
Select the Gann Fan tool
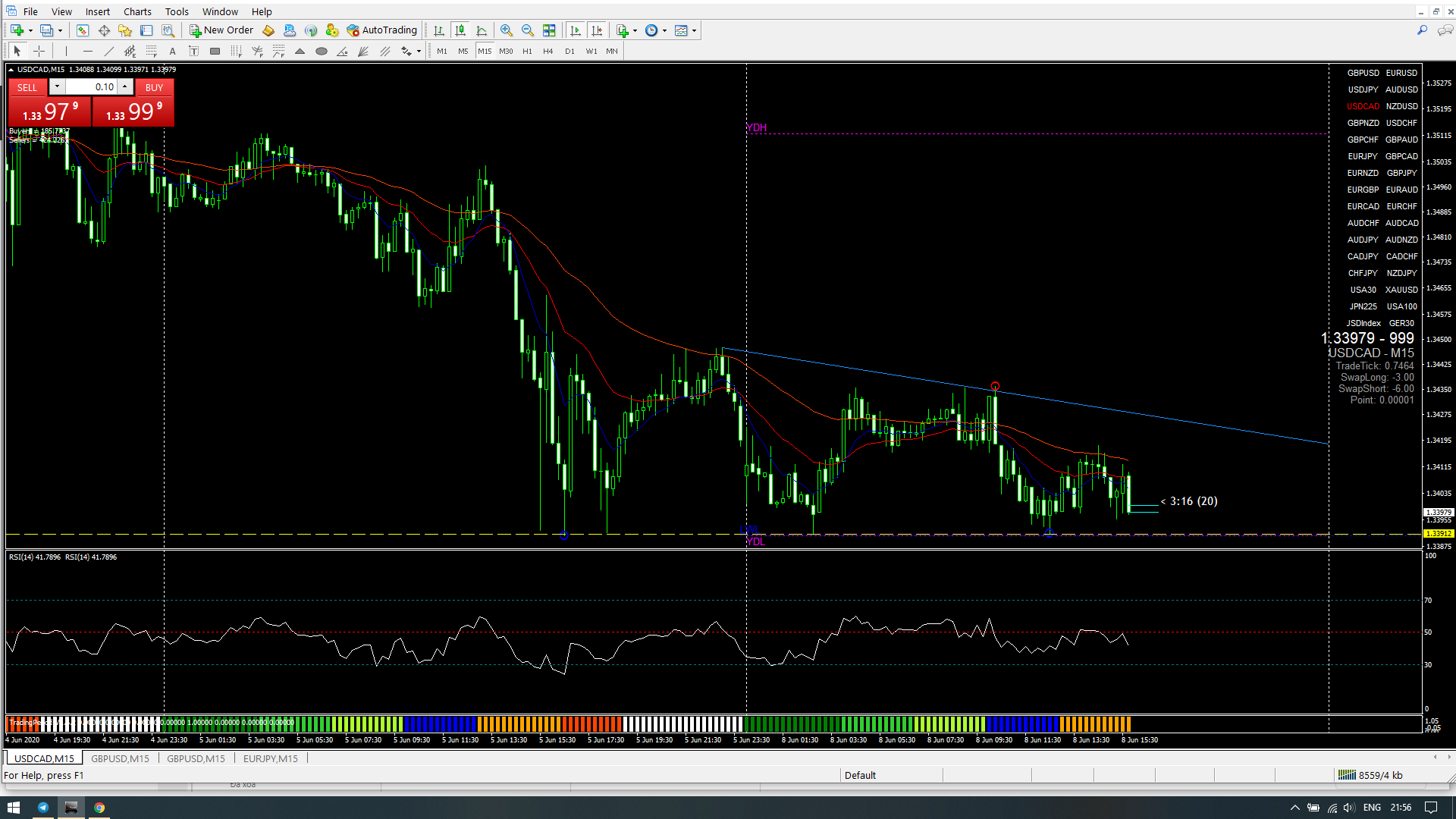tap(364, 51)
